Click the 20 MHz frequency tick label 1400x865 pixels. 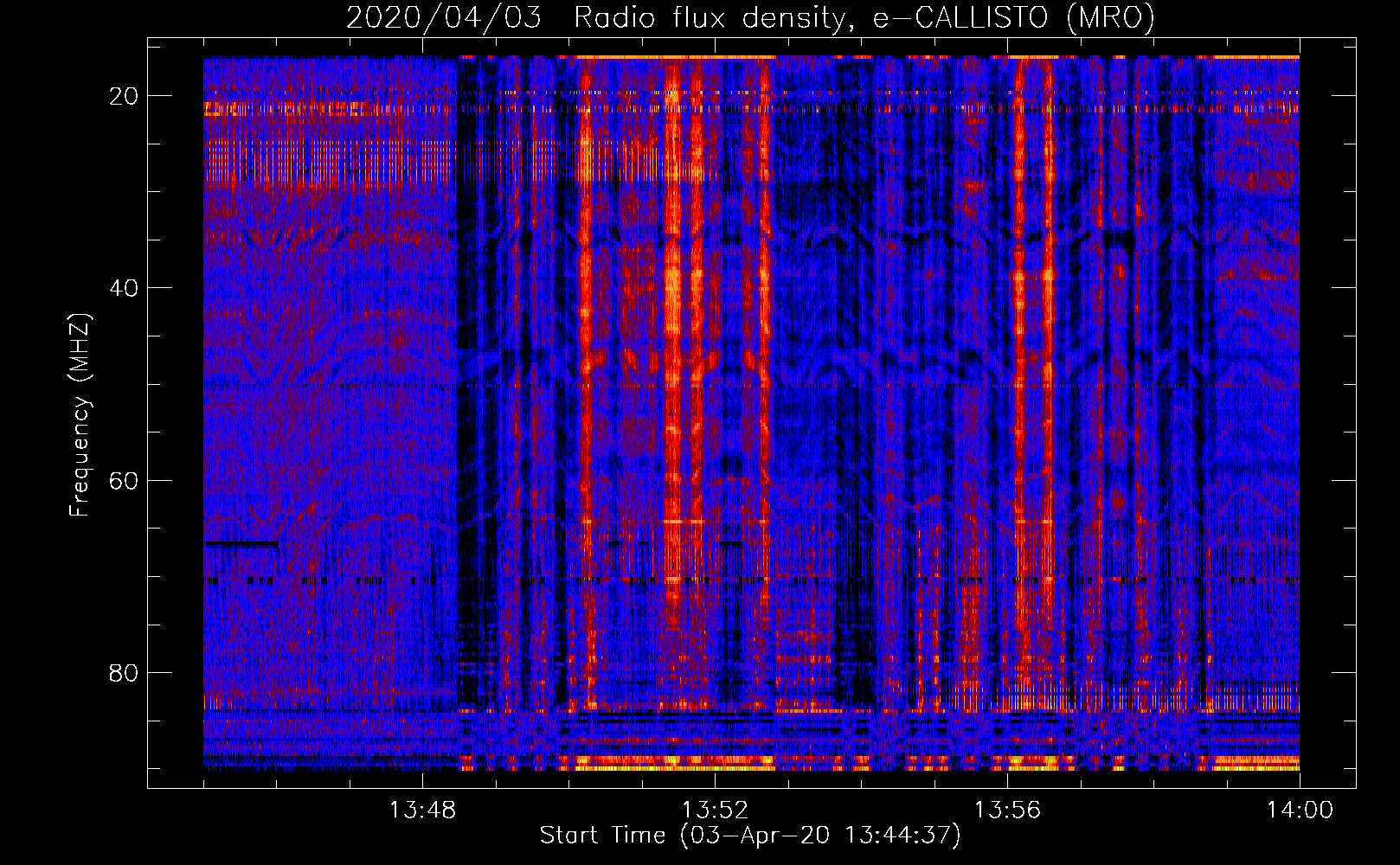(x=124, y=96)
